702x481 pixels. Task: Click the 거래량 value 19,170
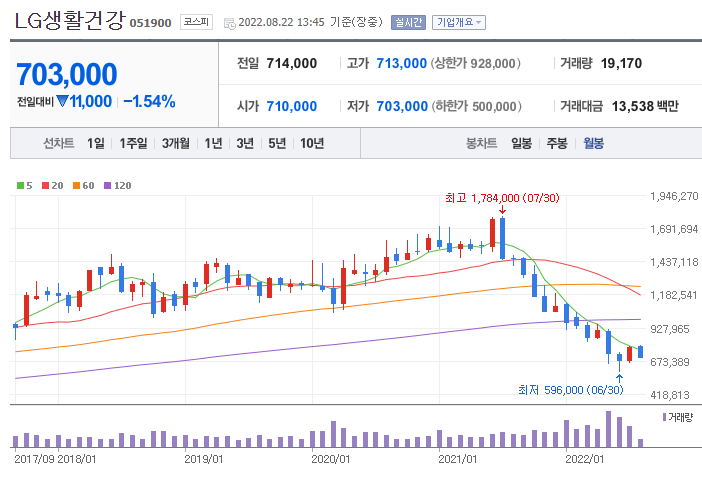tap(621, 64)
